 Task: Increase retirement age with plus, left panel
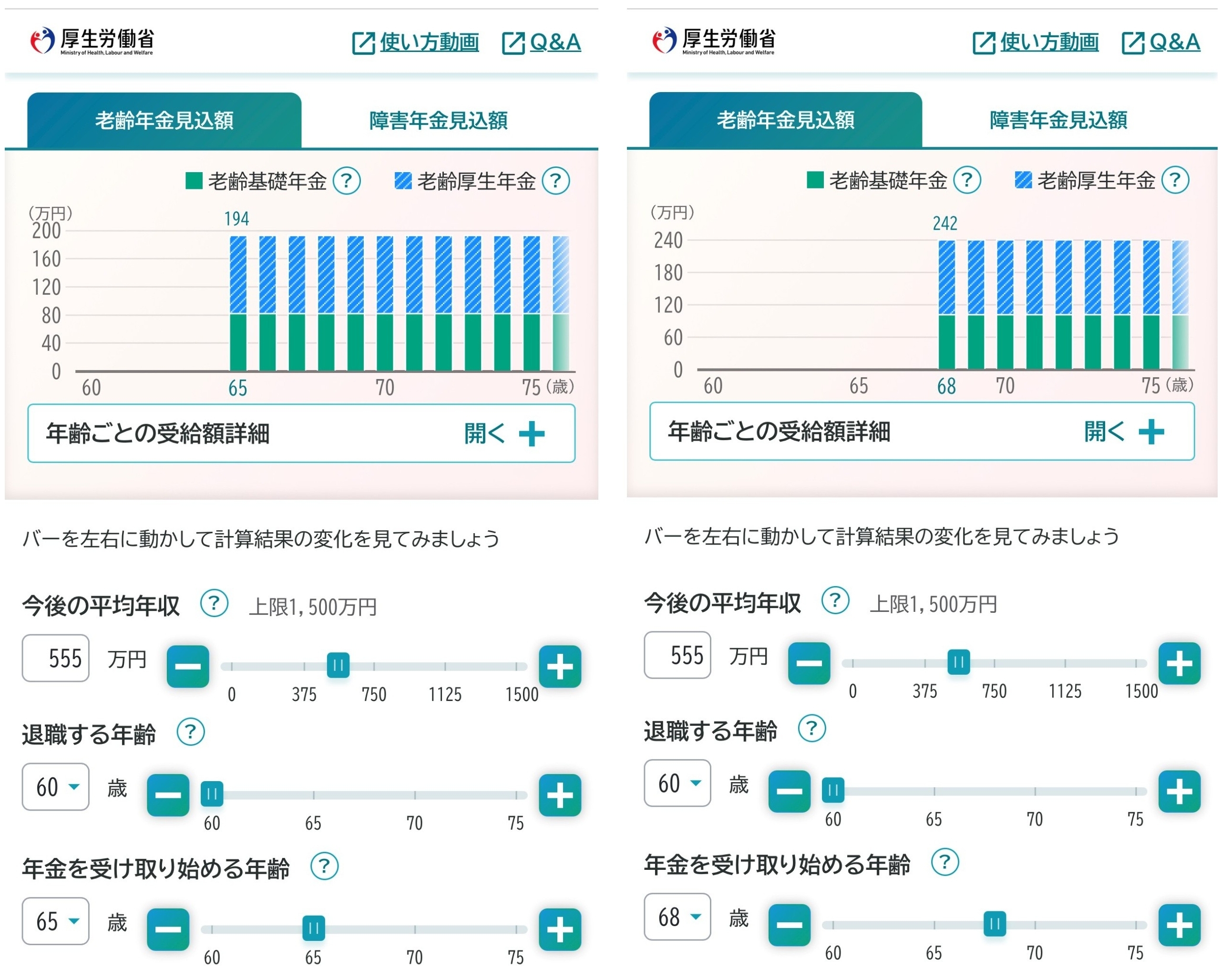pyautogui.click(x=560, y=795)
